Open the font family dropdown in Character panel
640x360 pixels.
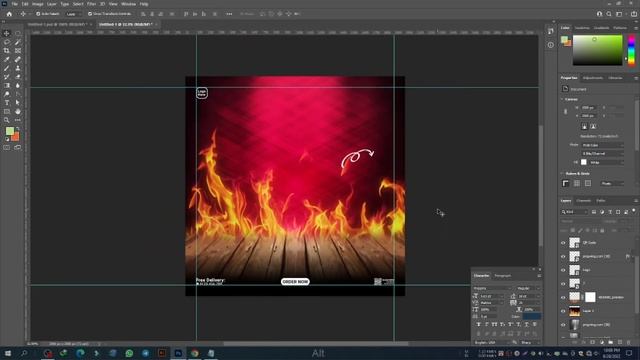point(492,288)
